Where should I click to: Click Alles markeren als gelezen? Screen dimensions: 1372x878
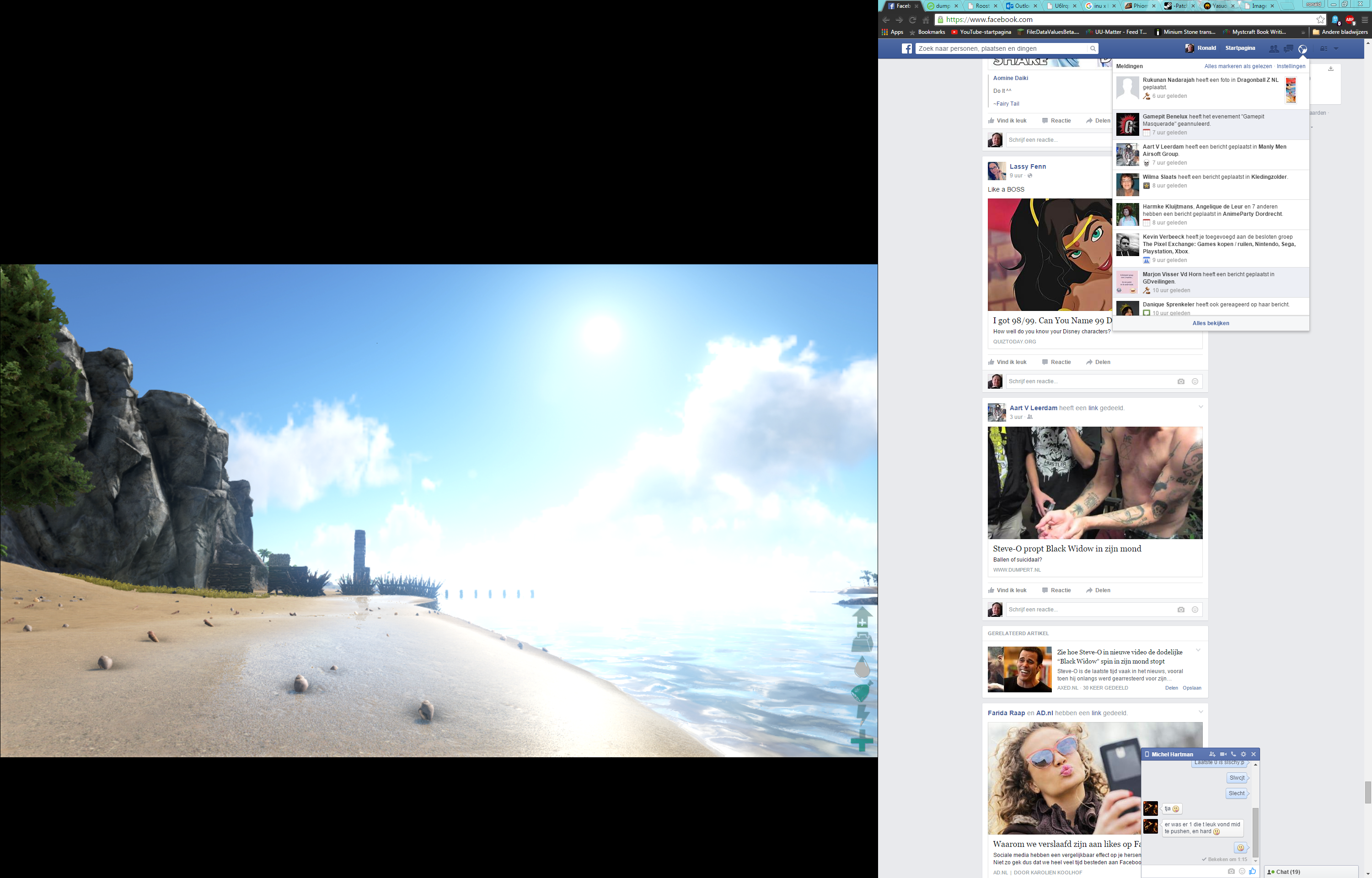pyautogui.click(x=1238, y=67)
